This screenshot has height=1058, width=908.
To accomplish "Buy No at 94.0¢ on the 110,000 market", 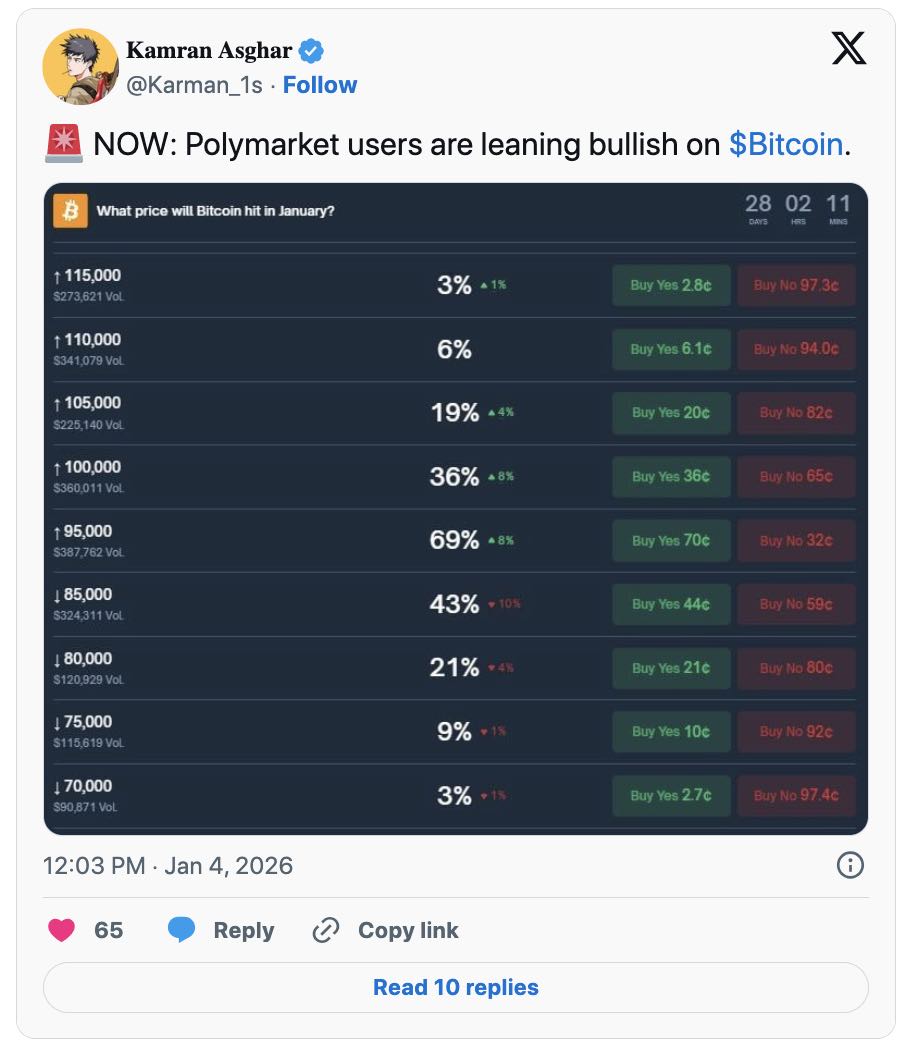I will click(796, 348).
